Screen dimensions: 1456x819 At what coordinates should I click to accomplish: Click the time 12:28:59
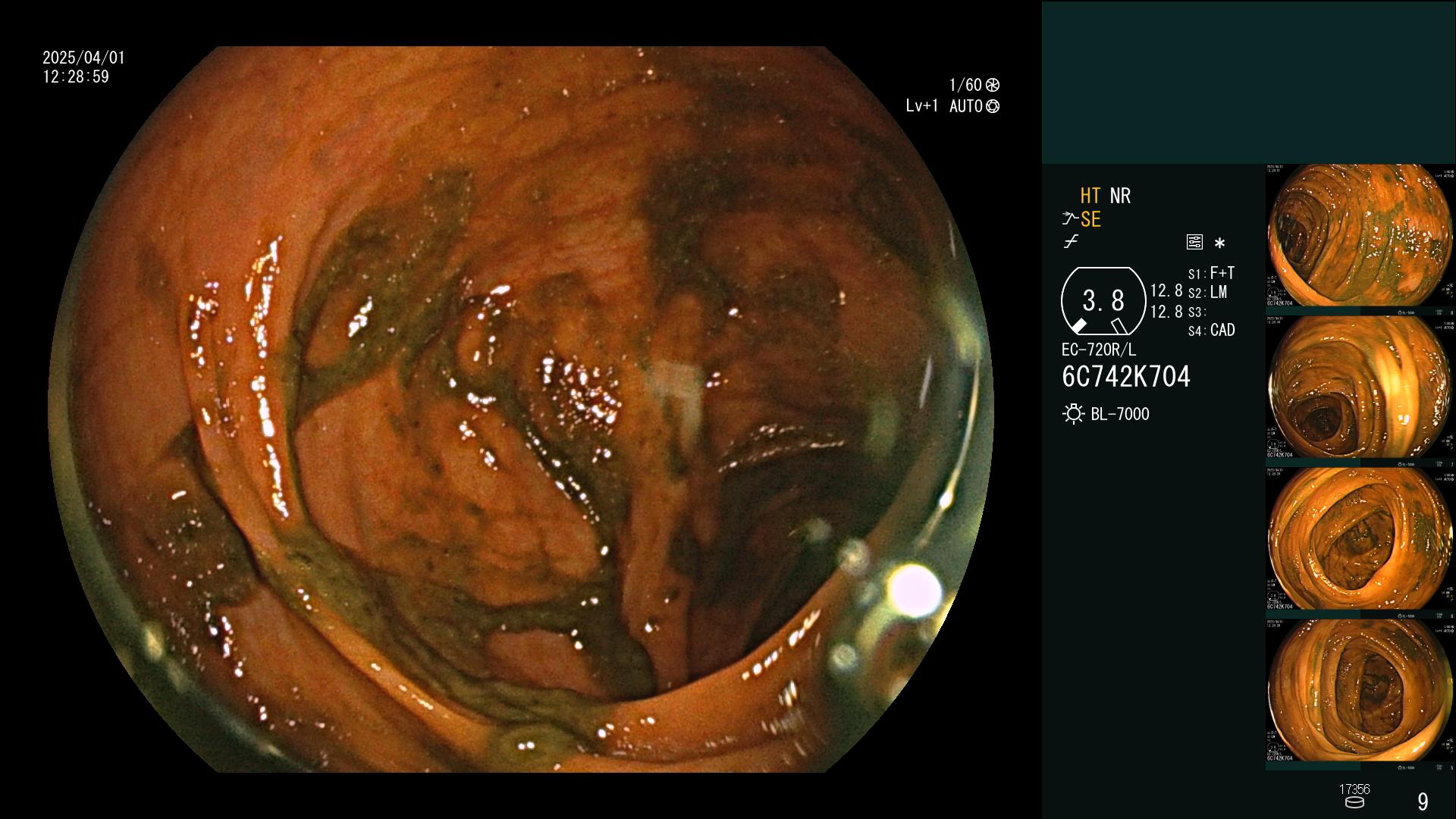(76, 77)
